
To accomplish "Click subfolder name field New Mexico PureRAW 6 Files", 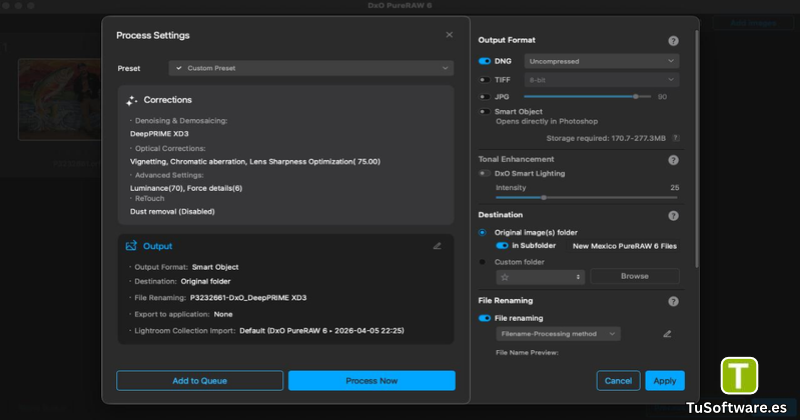I will [x=624, y=246].
